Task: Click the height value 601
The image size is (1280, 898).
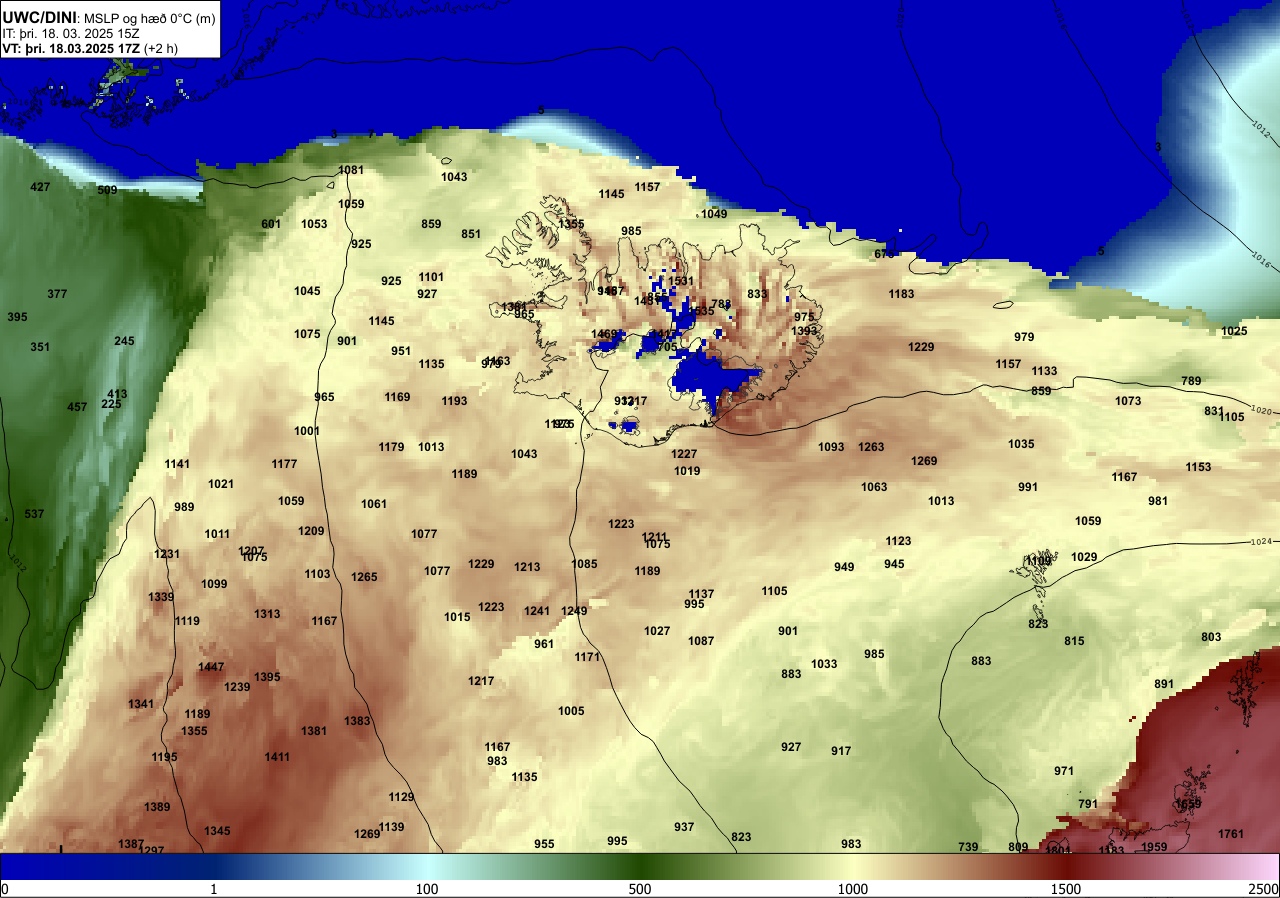Action: 271,224
